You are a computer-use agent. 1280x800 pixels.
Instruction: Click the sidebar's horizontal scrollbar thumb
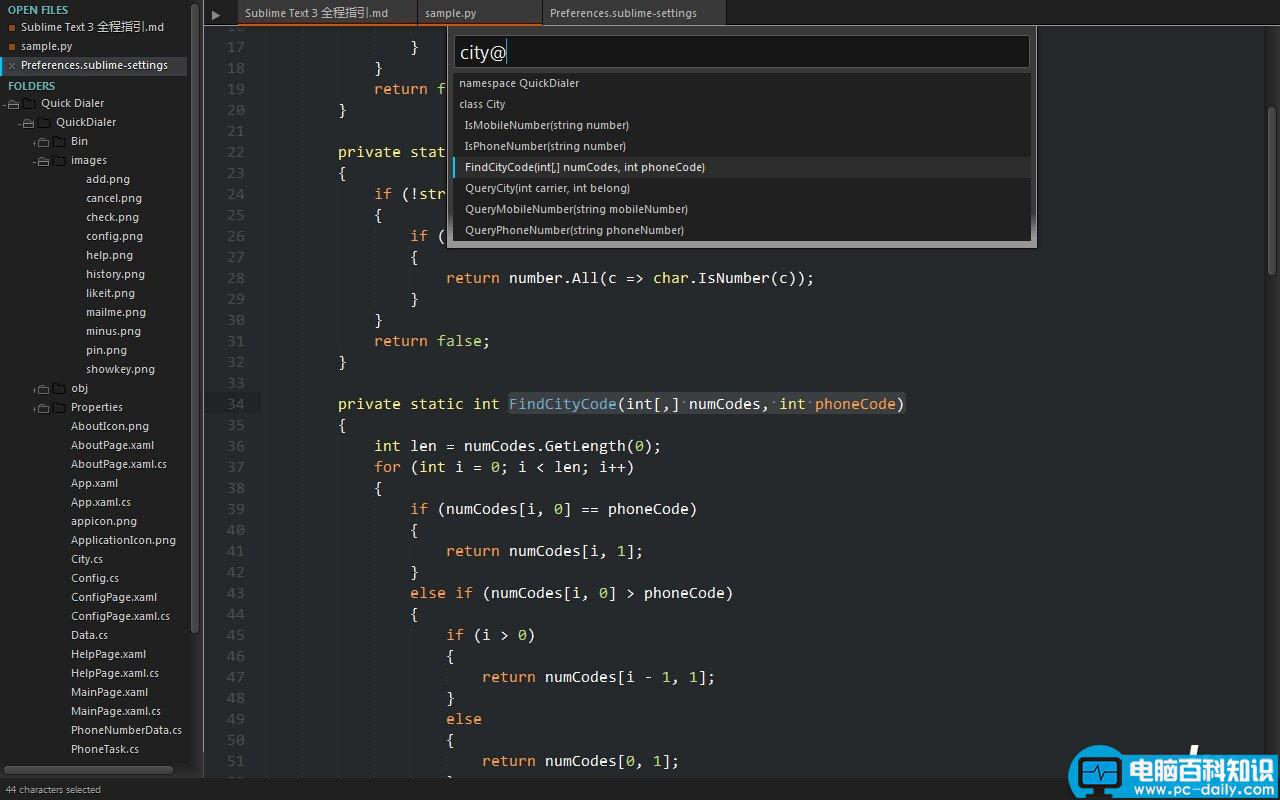[90, 770]
